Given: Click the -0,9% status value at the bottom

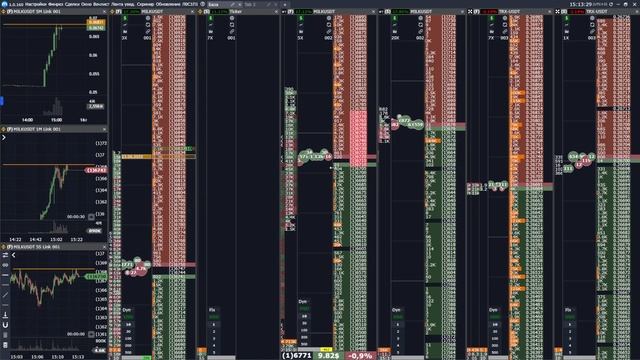Looking at the screenshot, I should coord(361,356).
